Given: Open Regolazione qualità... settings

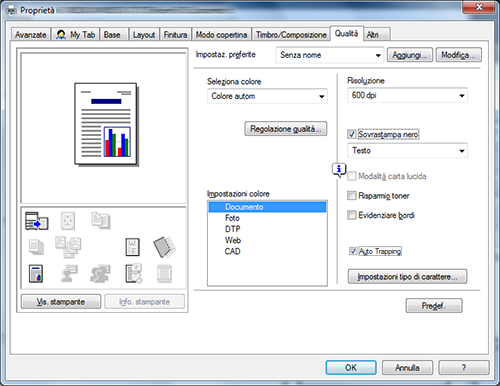Looking at the screenshot, I should click(x=286, y=129).
